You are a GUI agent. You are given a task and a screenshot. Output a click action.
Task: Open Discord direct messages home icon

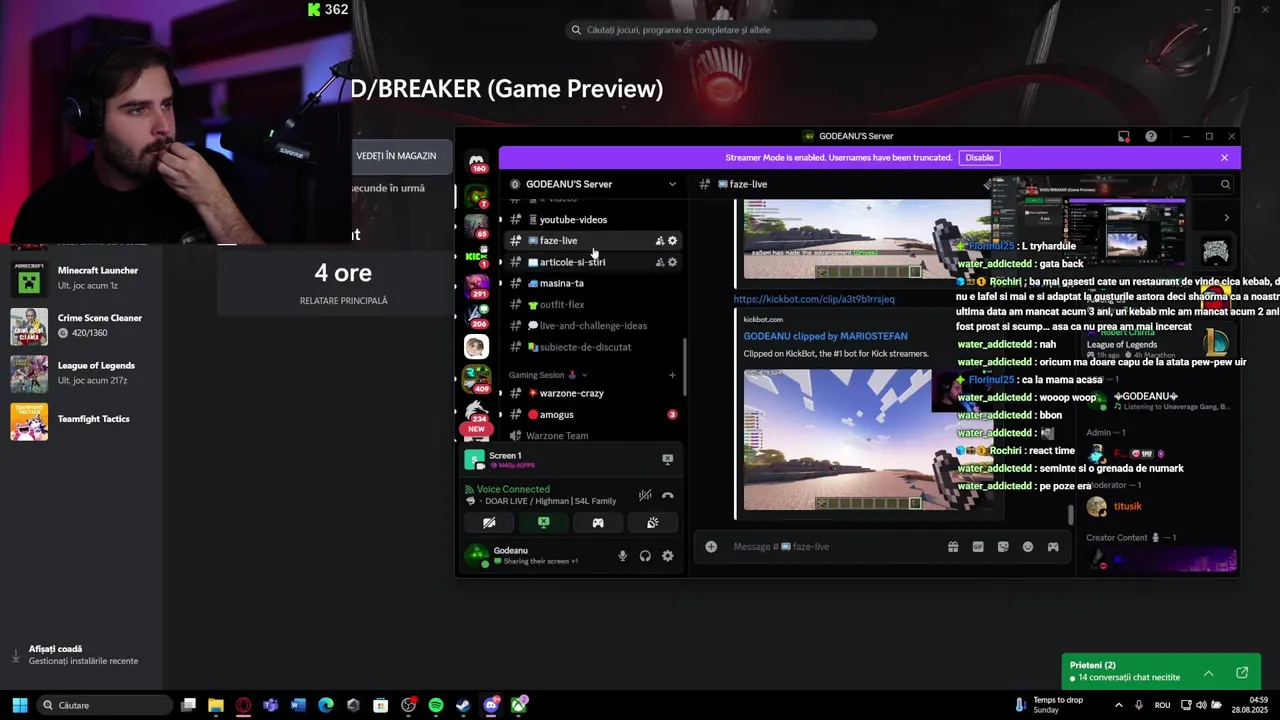point(477,161)
